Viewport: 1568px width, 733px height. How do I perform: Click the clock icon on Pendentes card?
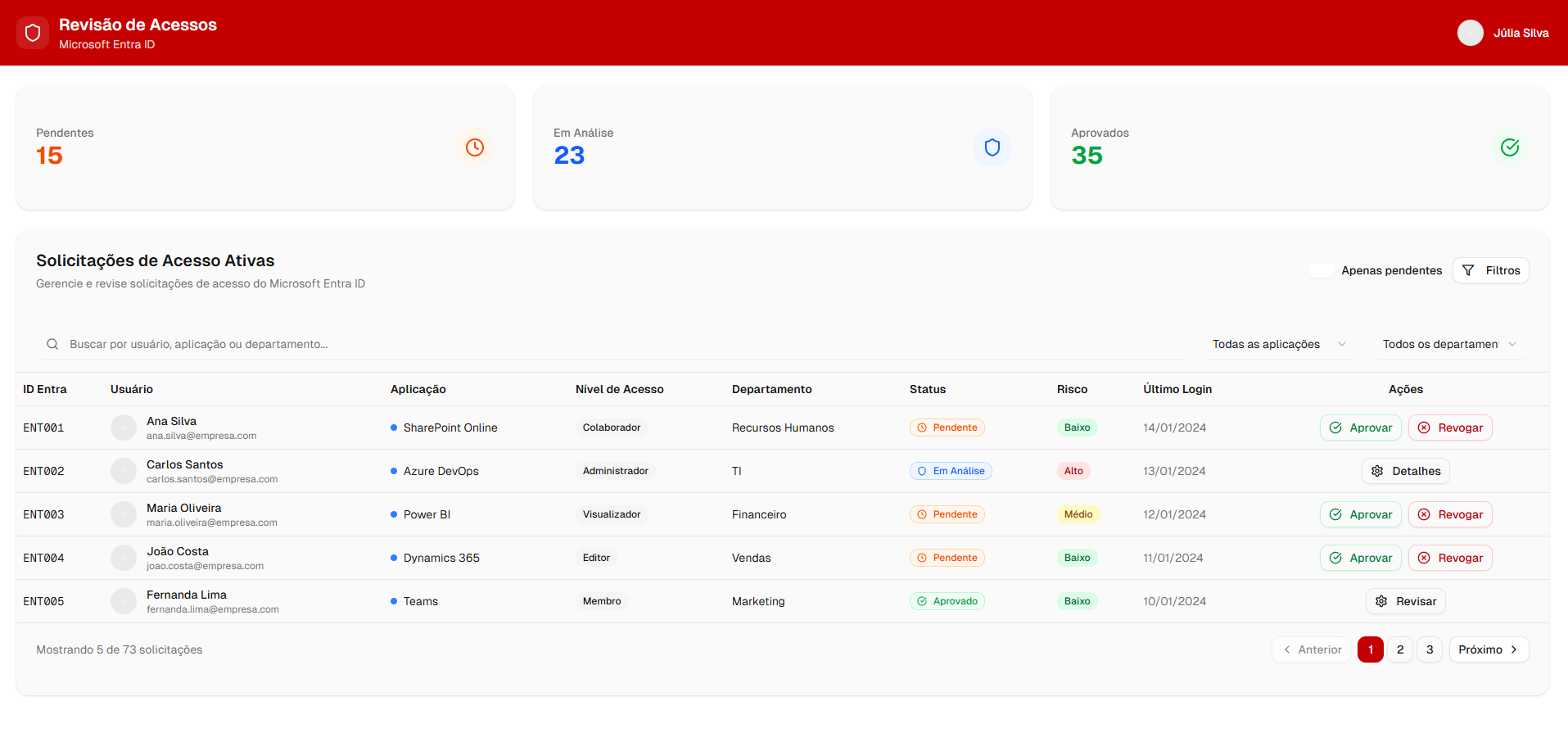click(x=475, y=147)
